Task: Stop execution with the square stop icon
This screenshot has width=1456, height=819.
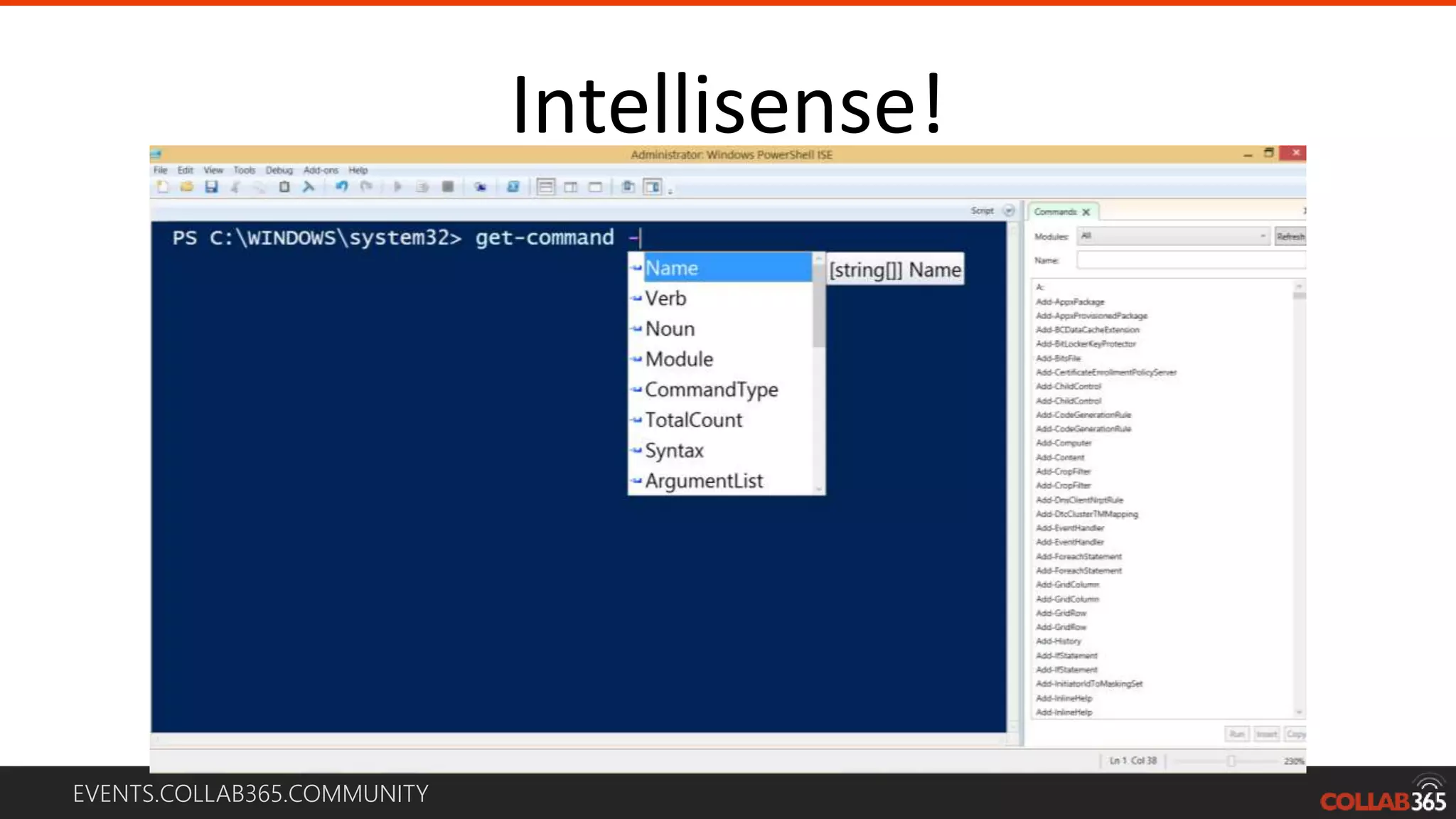Action: (447, 187)
